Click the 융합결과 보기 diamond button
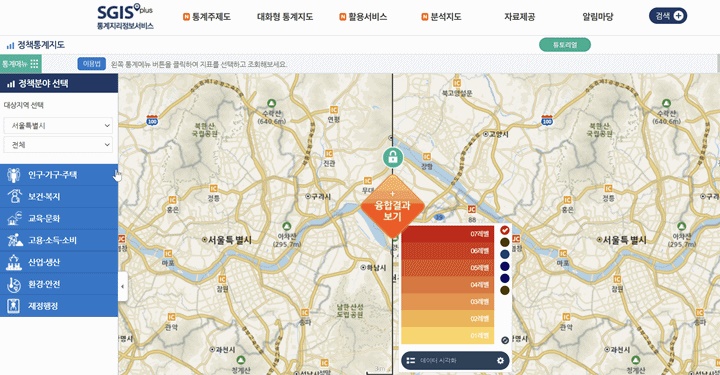This screenshot has width=720, height=375. click(x=392, y=207)
